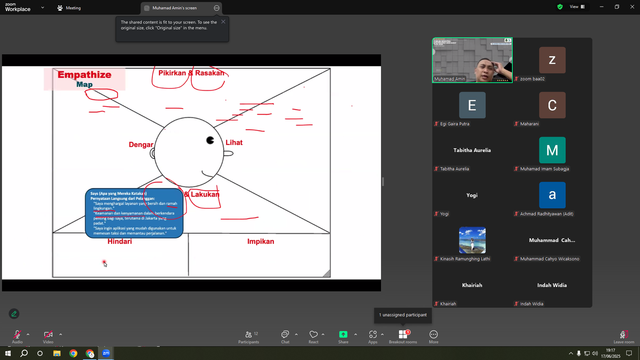Open the Windows Start menu

8,353
